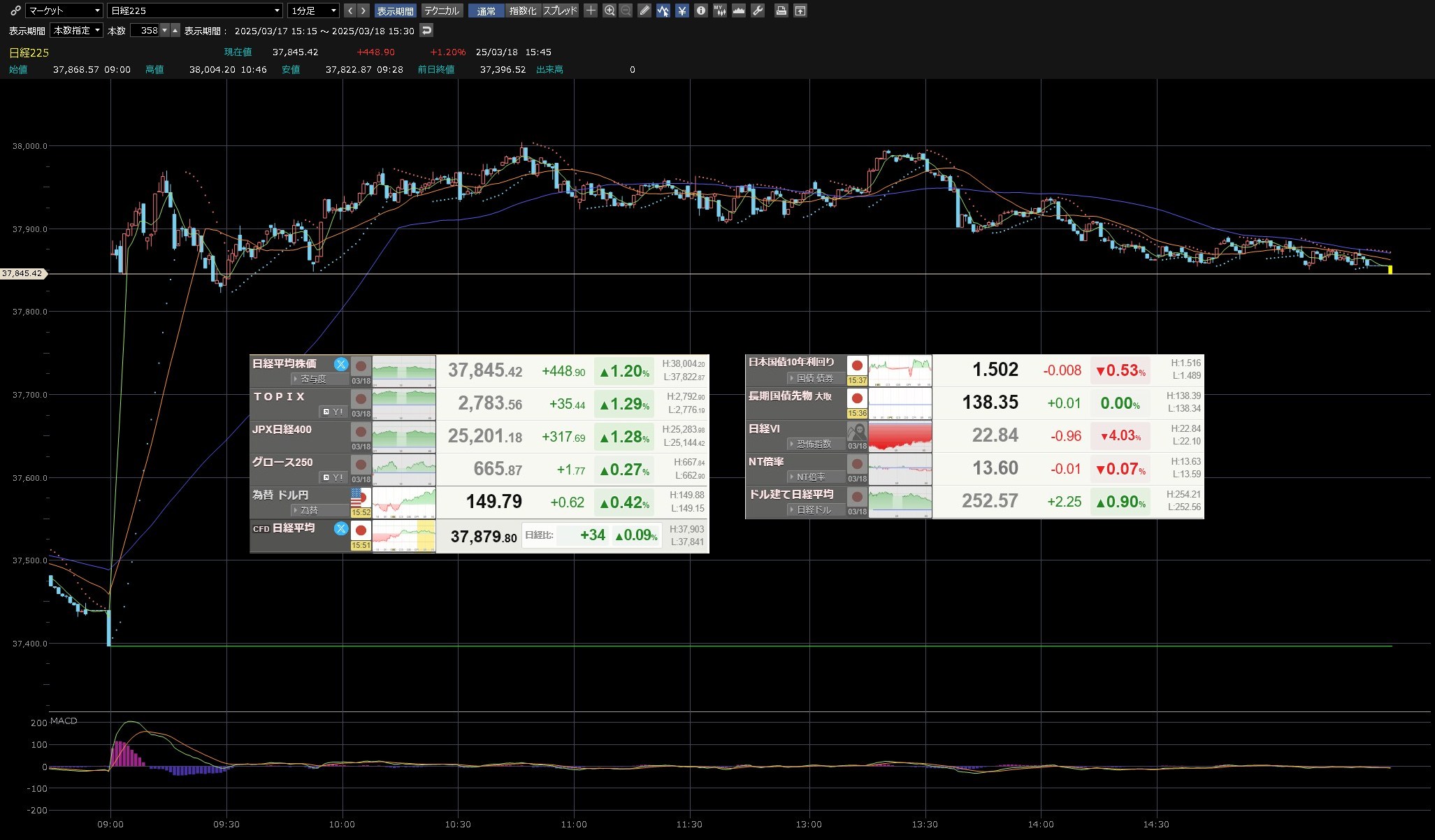Screen dimensions: 1435x840
Task: Select 指数化 display mode
Action: 523,10
